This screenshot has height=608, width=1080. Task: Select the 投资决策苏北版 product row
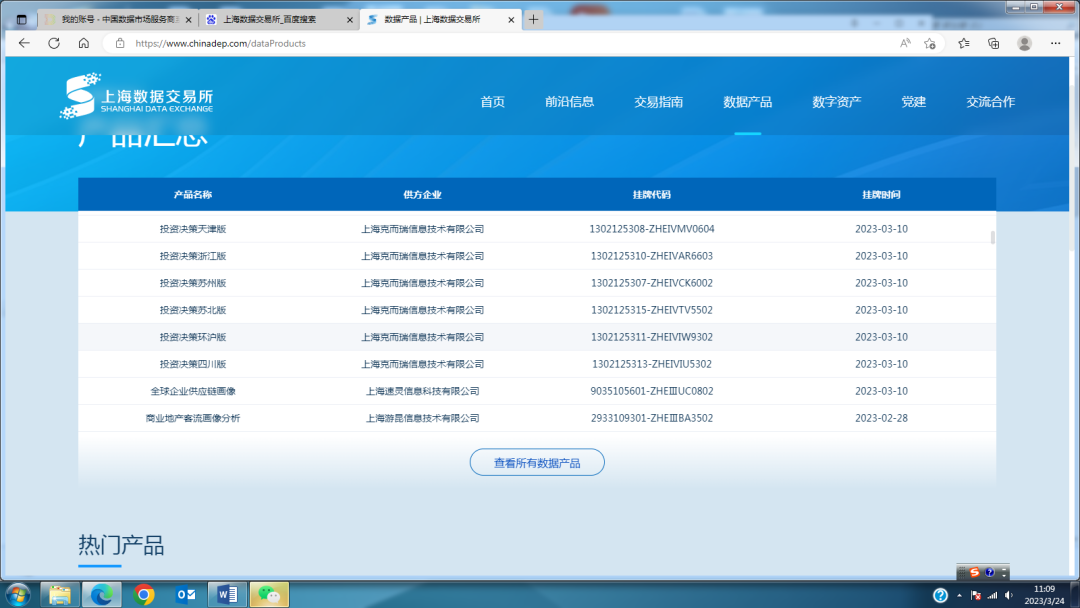click(537, 310)
